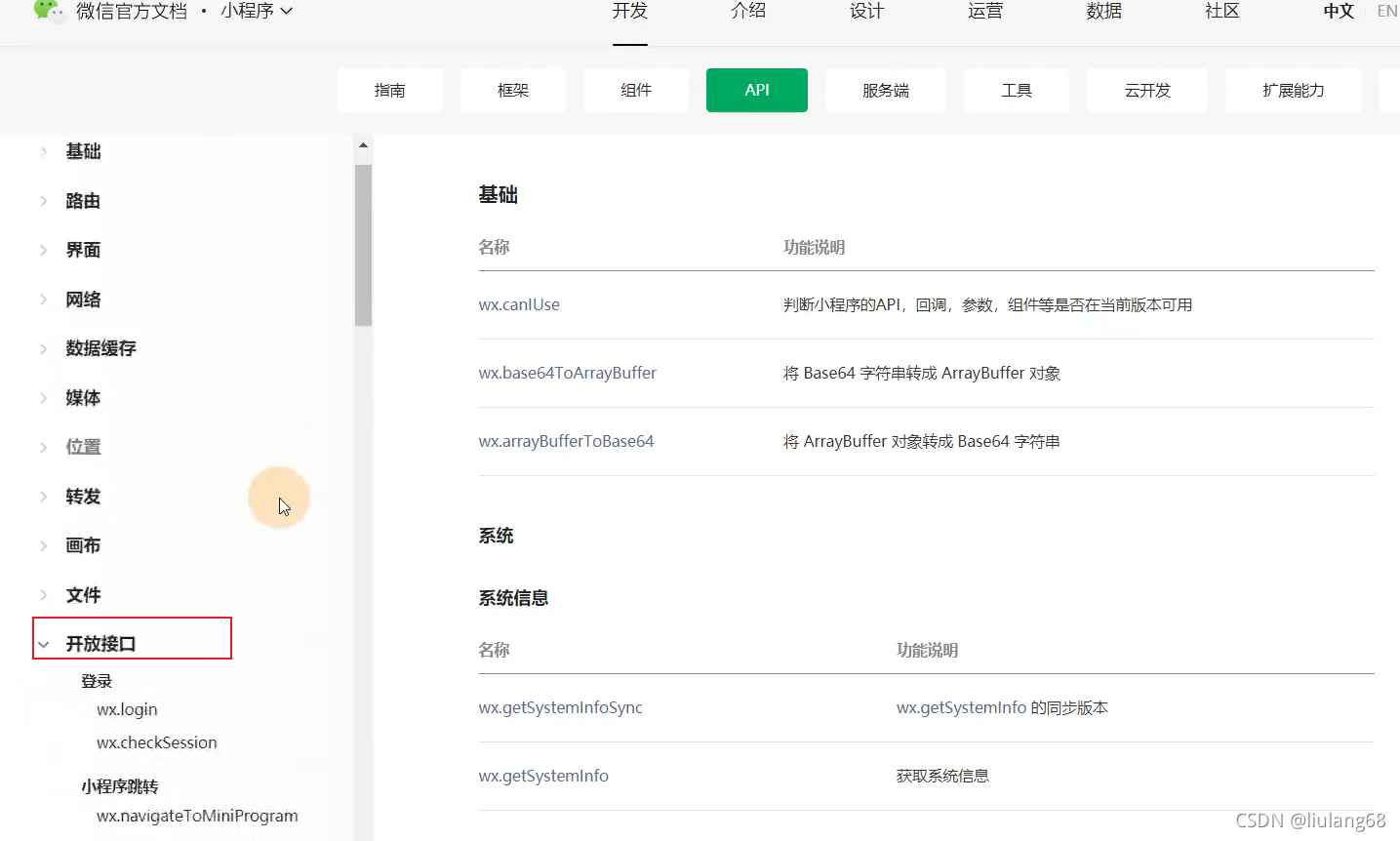
Task: Switch to the 运营 navigation tab
Action: pos(985,11)
